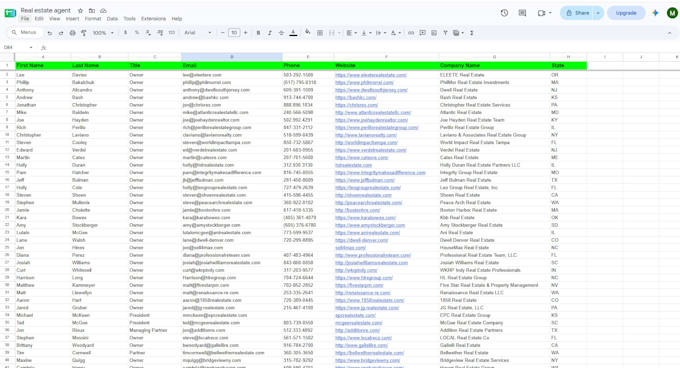The image size is (680, 368).
Task: Toggle strikethrough formatting
Action: pyautogui.click(x=281, y=33)
